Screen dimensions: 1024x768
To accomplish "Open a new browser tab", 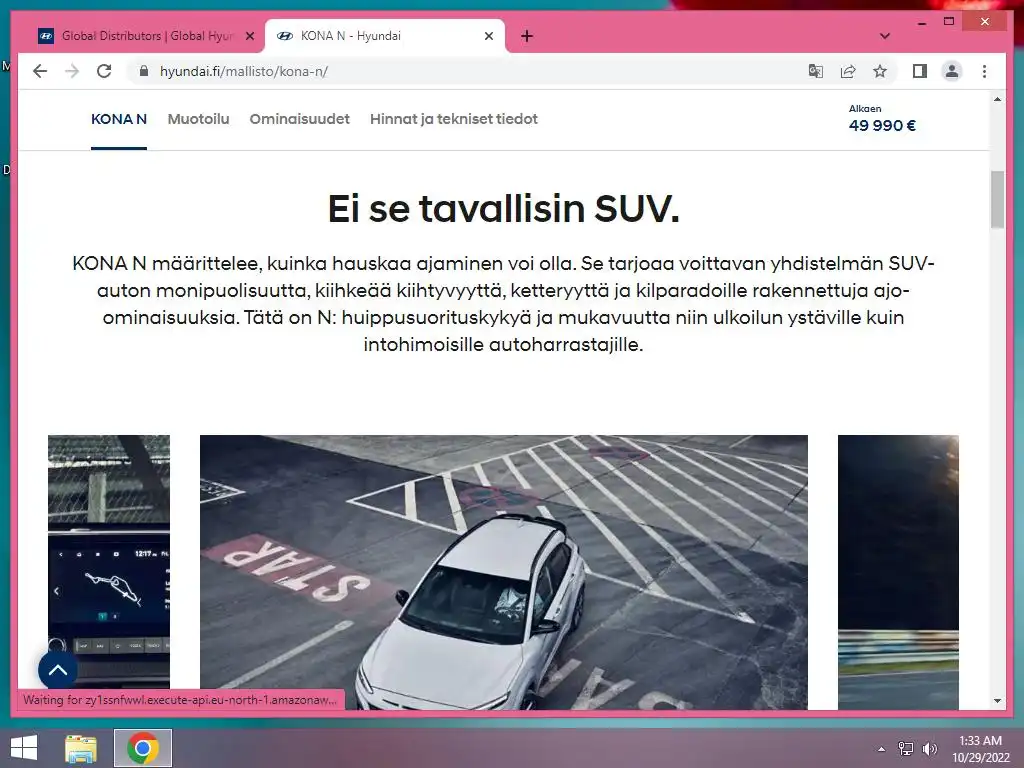I will click(527, 36).
